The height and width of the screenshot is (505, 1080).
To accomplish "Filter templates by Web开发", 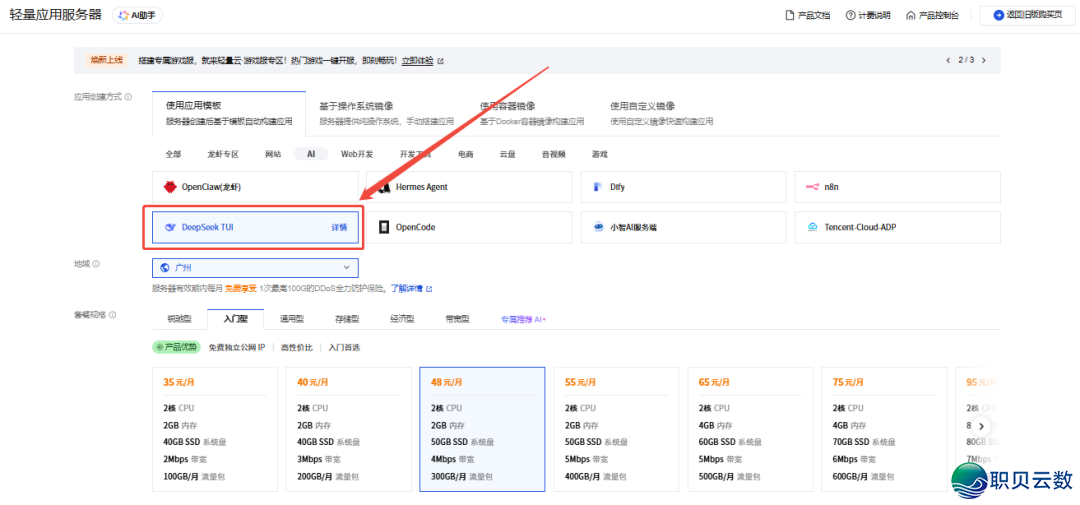I will 357,154.
